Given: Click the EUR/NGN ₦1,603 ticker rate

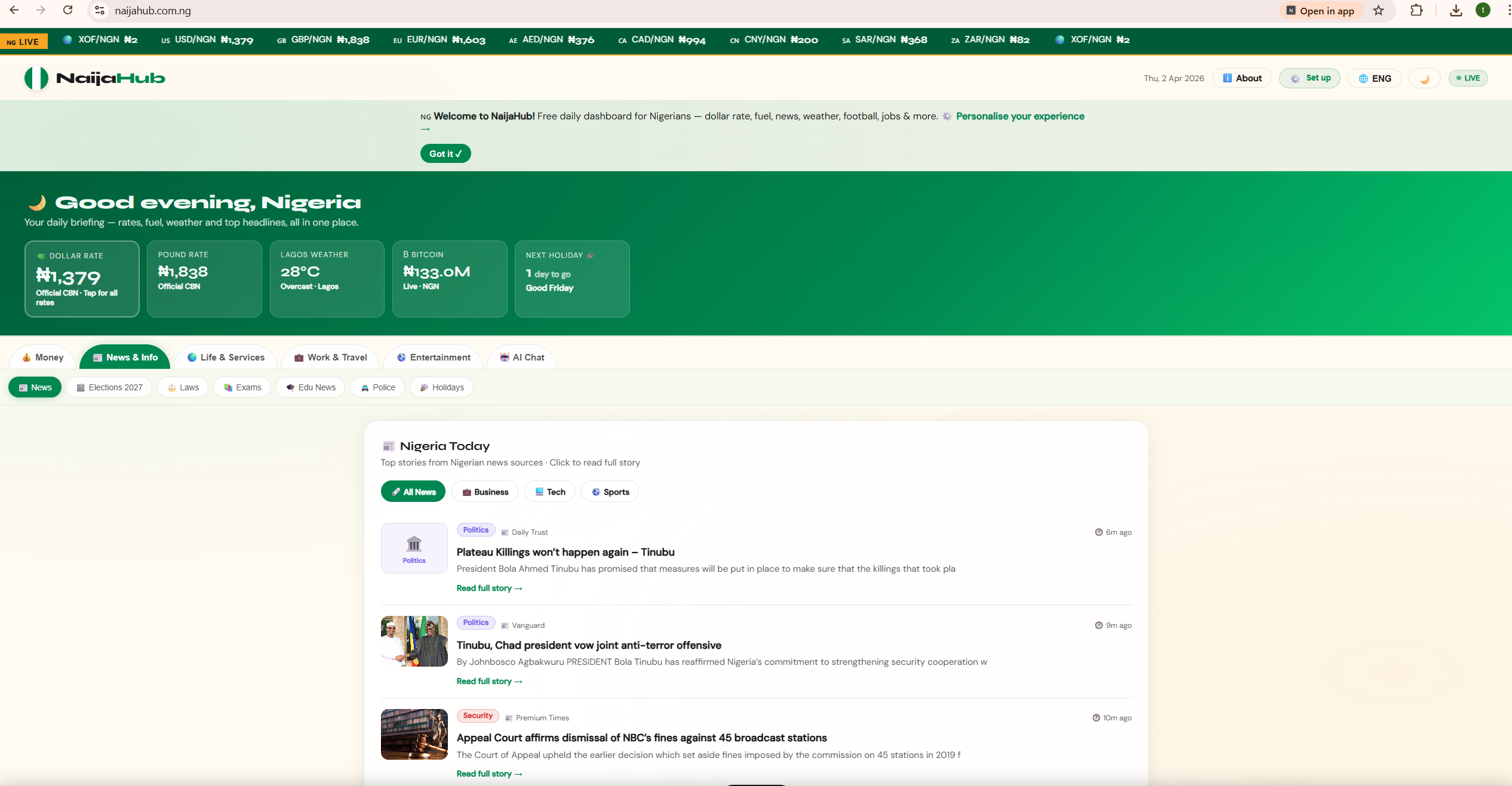Looking at the screenshot, I should click(439, 40).
